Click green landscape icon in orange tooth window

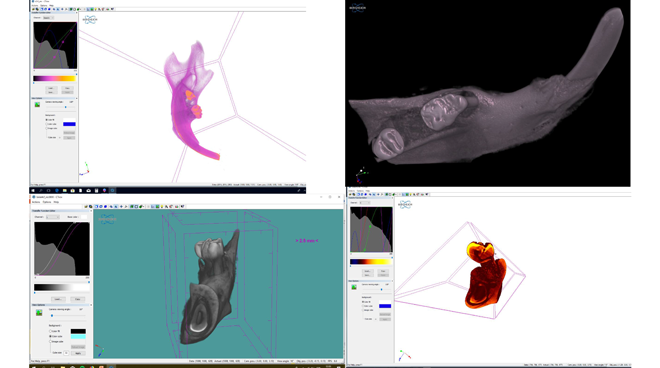point(354,287)
